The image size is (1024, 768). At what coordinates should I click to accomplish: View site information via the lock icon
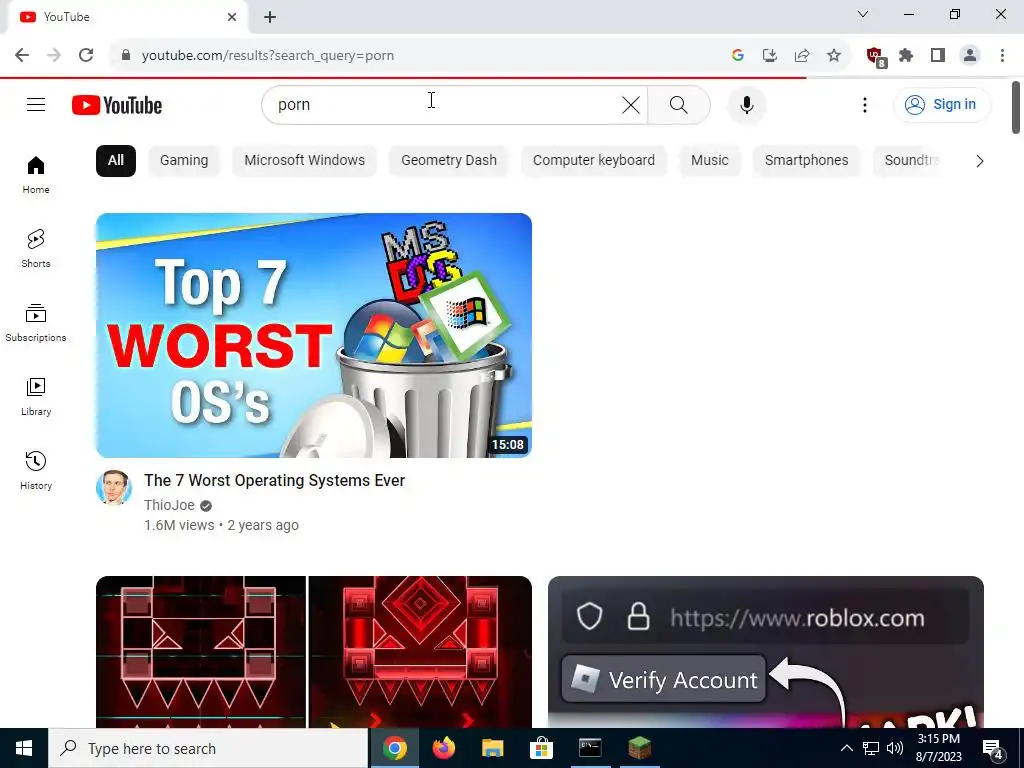click(126, 56)
